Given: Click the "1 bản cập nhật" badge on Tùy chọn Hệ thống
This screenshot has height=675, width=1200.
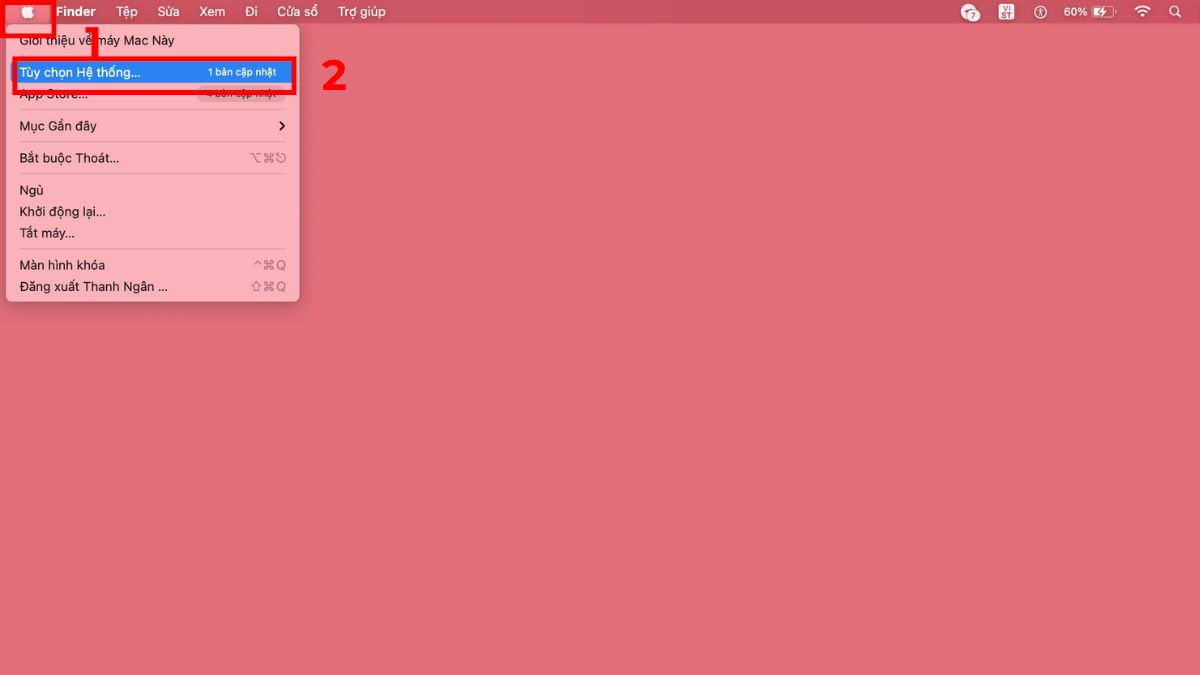Looking at the screenshot, I should [x=242, y=73].
